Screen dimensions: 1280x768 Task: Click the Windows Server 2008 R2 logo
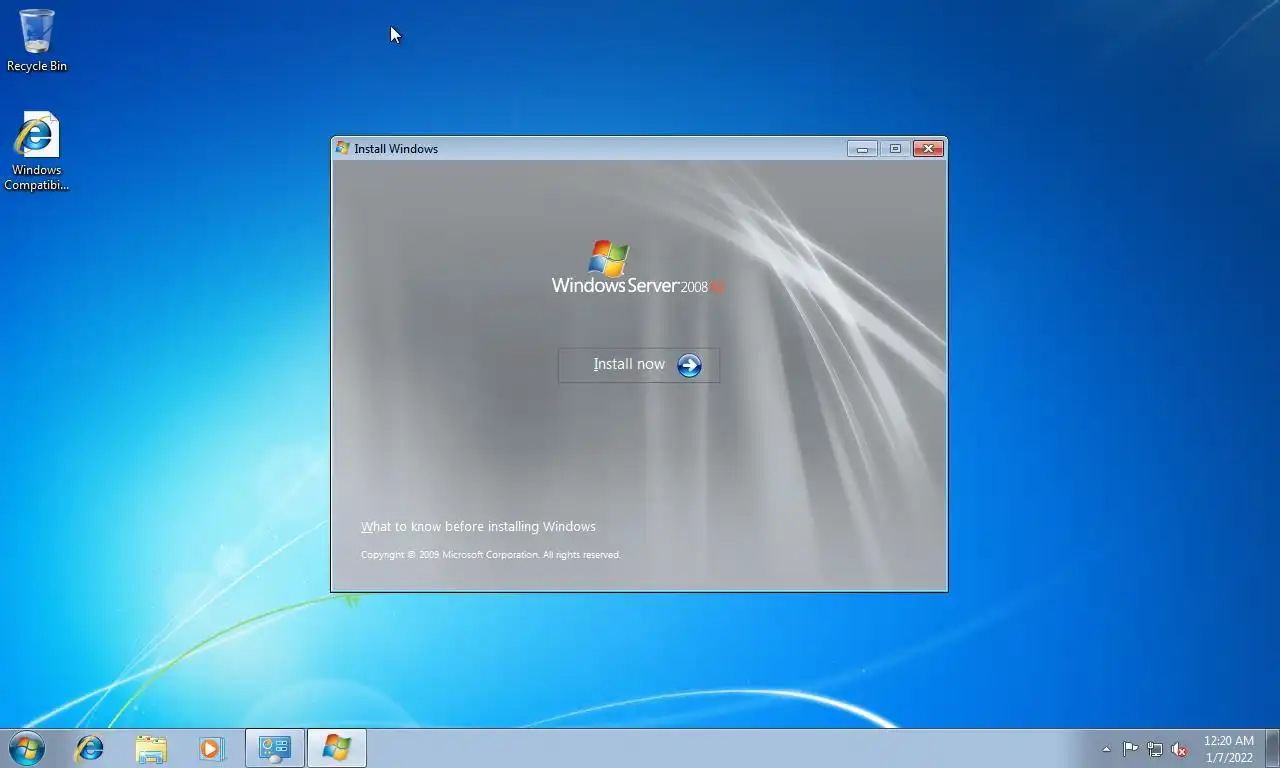[x=637, y=267]
